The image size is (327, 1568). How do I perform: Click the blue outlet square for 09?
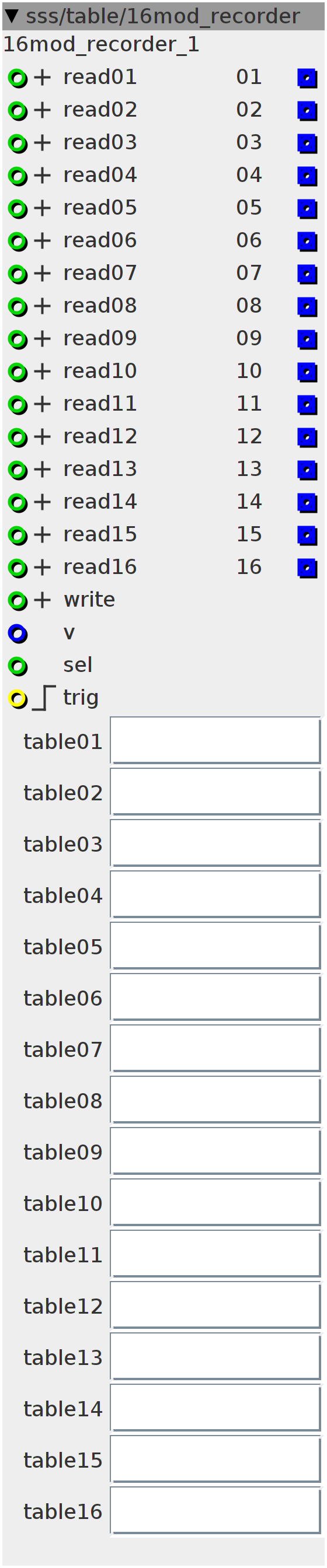pos(307,339)
